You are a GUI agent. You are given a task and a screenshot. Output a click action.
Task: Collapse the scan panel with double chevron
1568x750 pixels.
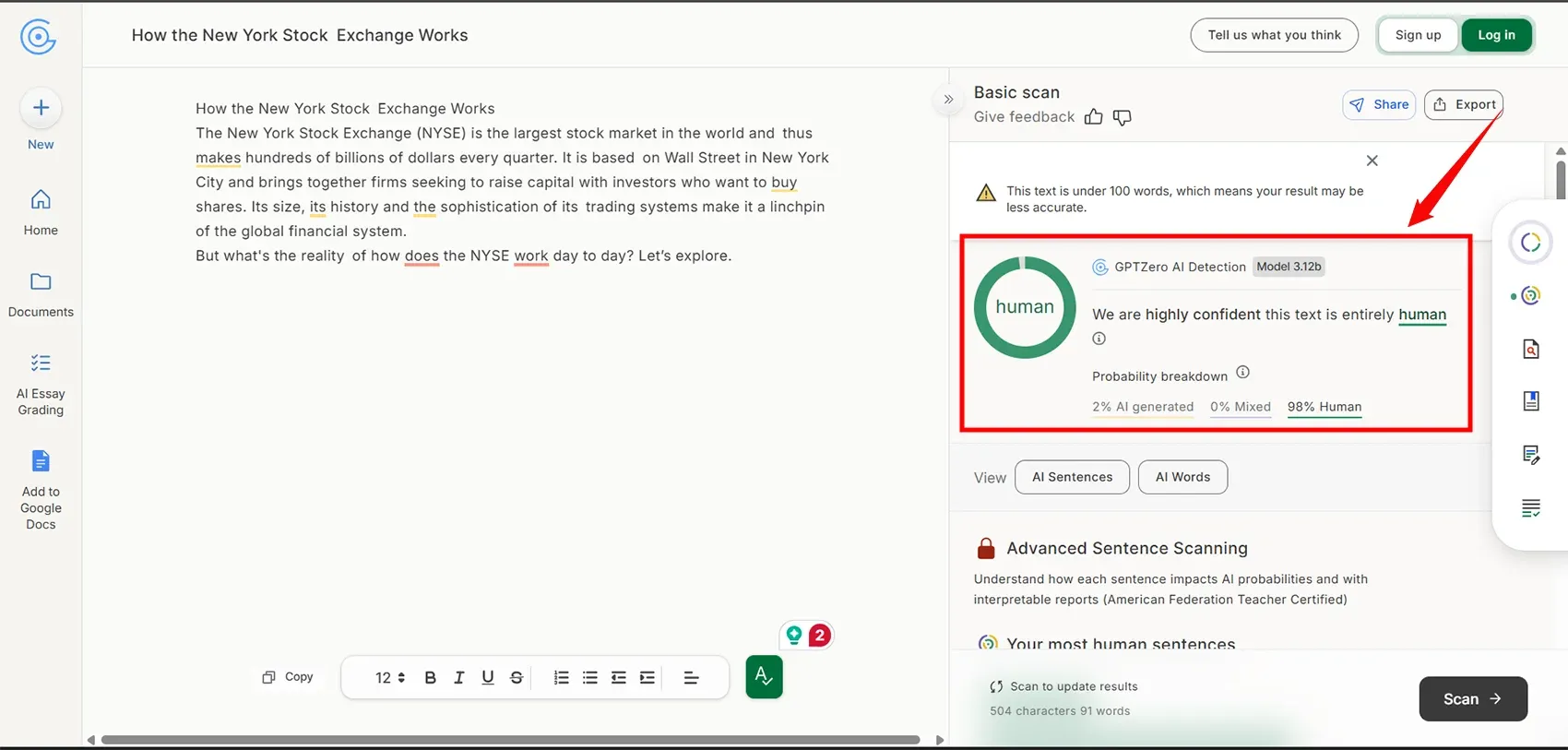coord(948,100)
